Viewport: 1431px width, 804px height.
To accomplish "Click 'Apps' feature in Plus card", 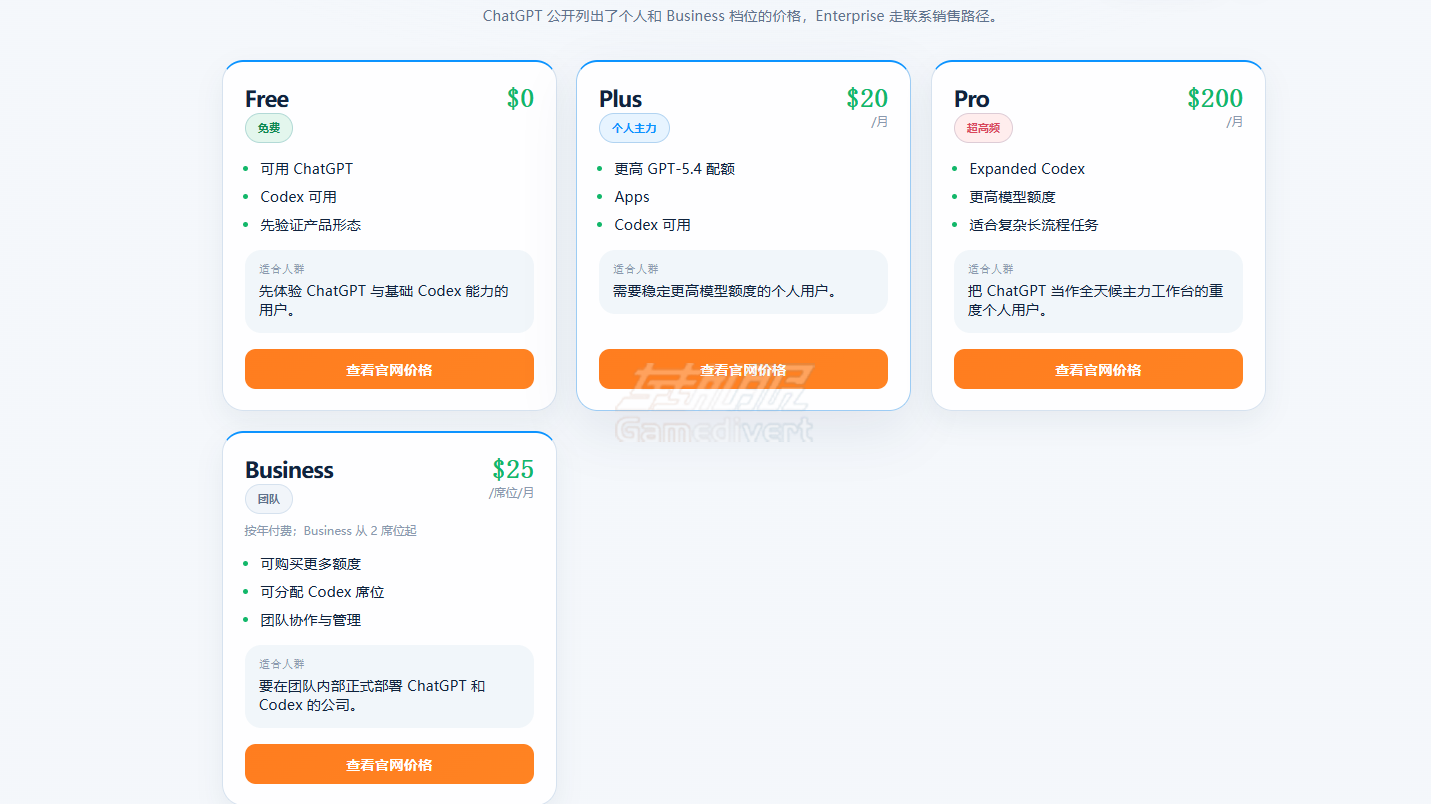I will (632, 197).
